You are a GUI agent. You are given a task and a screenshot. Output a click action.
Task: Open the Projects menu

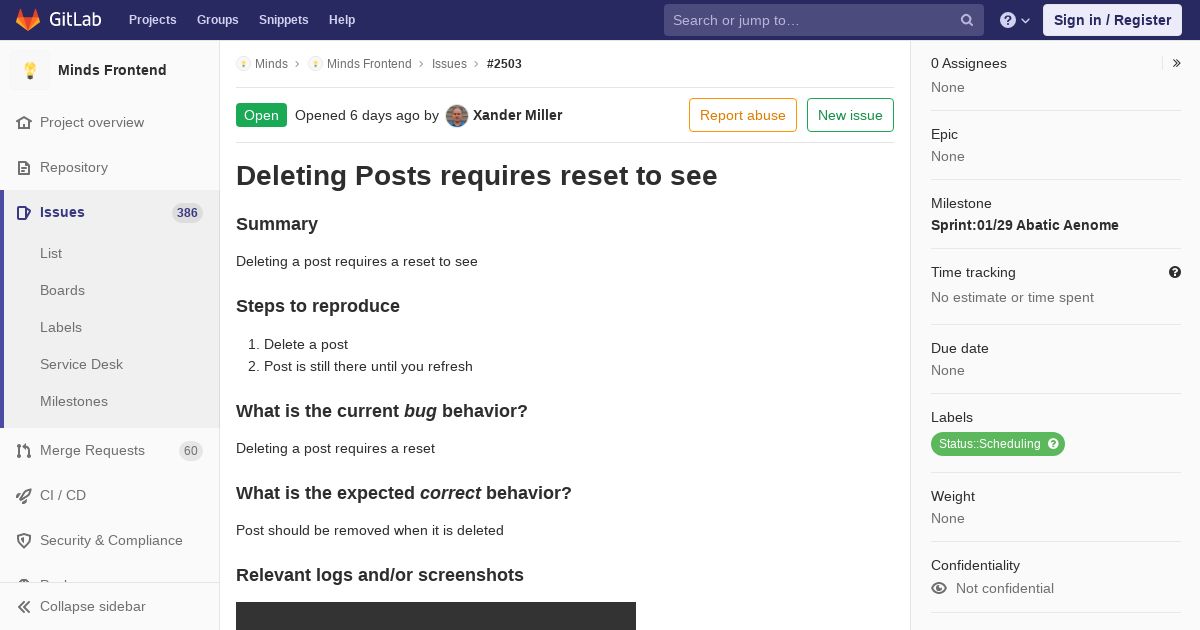[152, 20]
